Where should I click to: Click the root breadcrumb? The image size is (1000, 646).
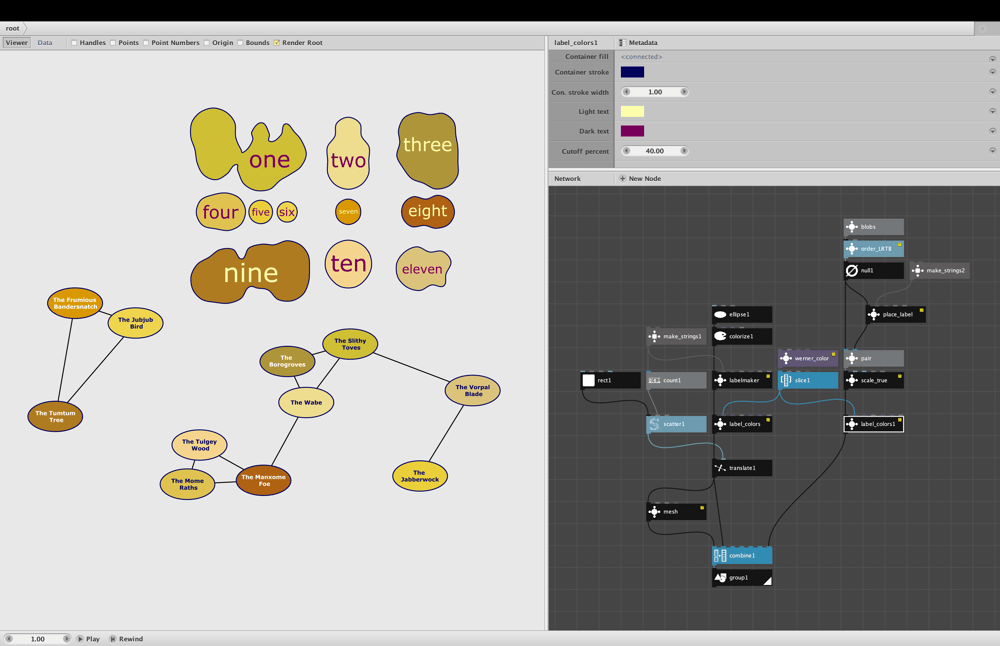[x=13, y=28]
